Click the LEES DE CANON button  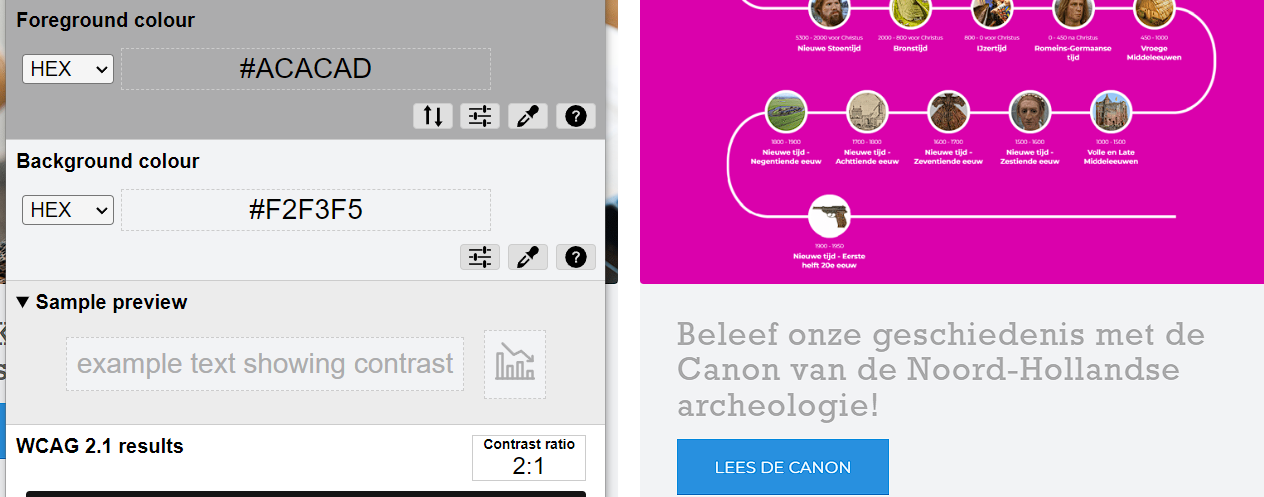click(783, 467)
